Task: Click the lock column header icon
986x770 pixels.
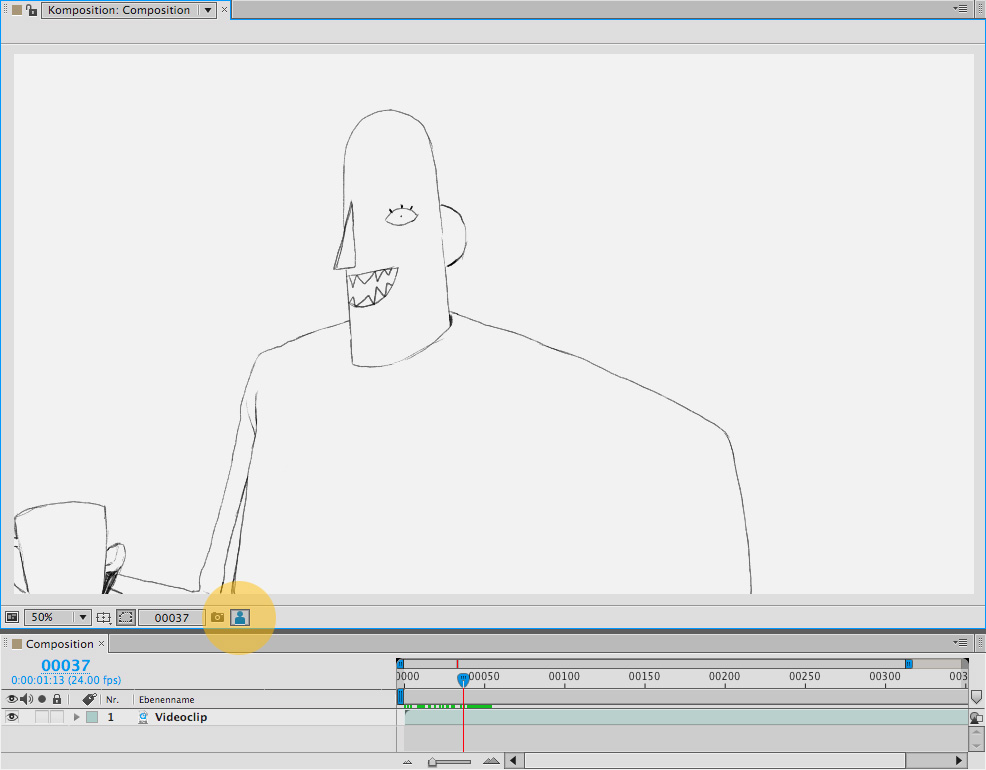Action: coord(57,699)
